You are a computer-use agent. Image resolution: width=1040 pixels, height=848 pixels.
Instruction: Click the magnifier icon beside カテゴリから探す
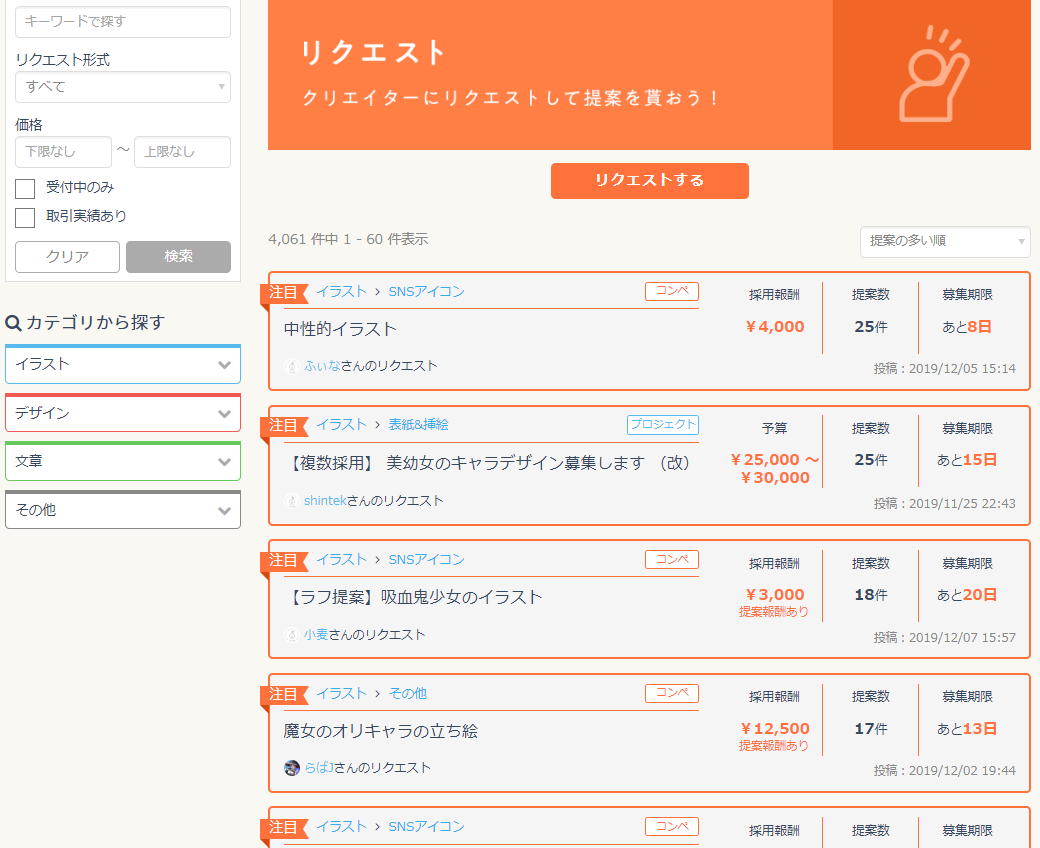(x=13, y=323)
